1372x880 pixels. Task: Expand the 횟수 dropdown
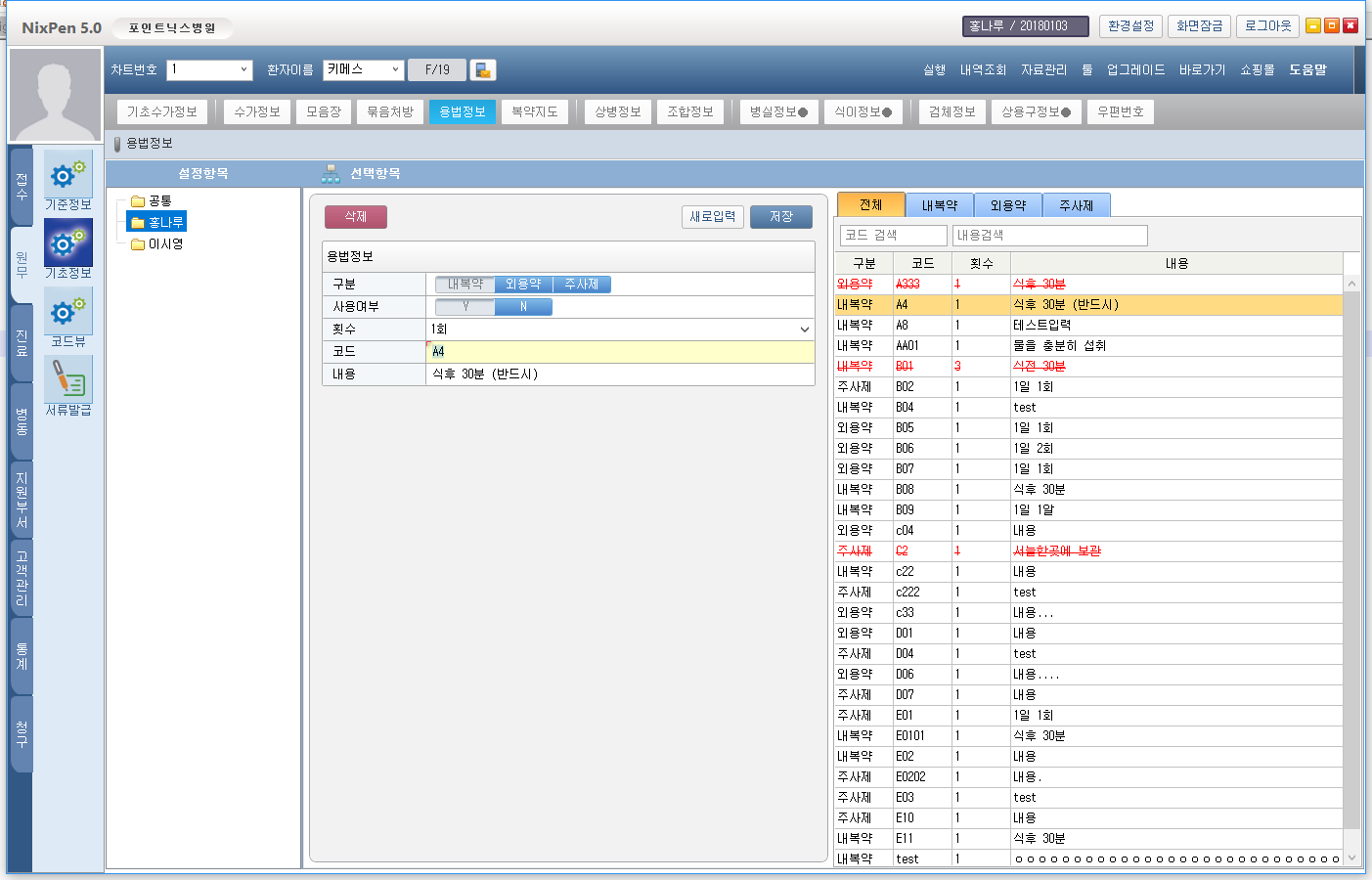(x=804, y=330)
